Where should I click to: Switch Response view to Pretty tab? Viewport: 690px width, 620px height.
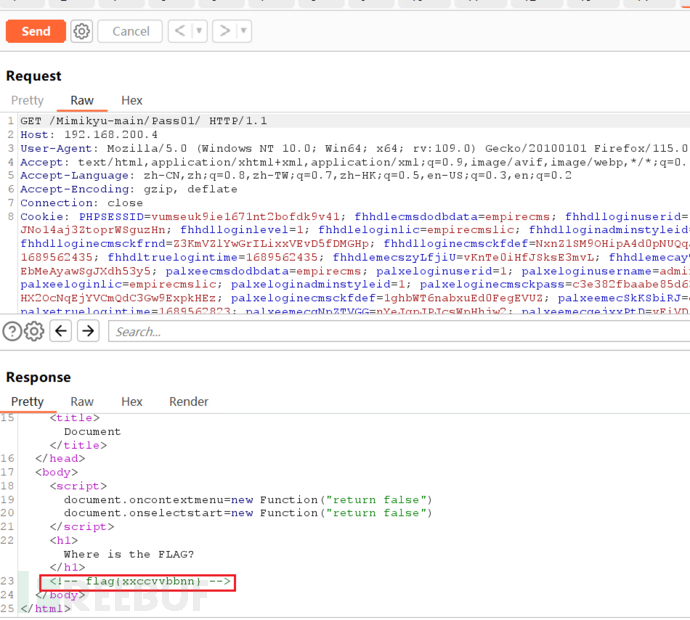tap(27, 401)
